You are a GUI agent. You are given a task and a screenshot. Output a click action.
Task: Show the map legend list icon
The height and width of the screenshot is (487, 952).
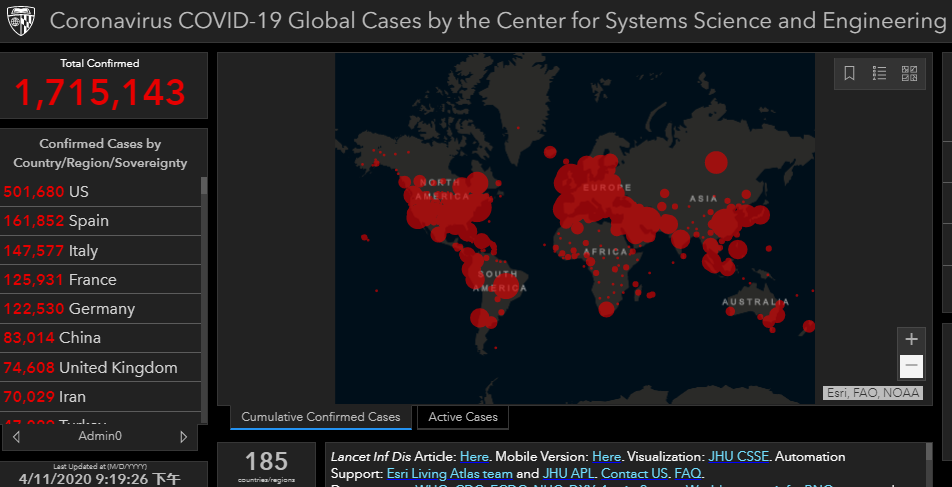point(879,73)
